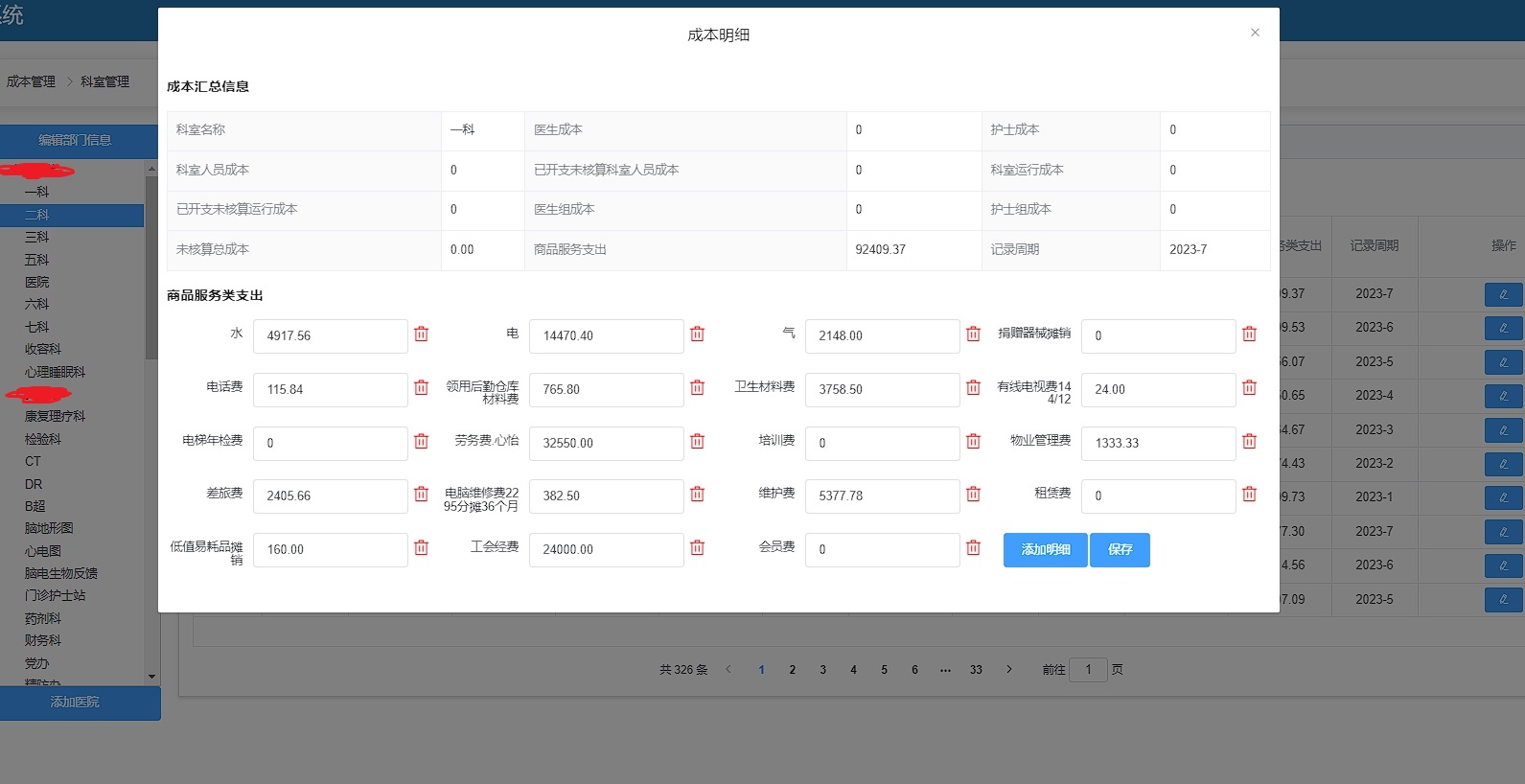Delete the 有线电视费 entry
The height and width of the screenshot is (784, 1525).
coord(1249,388)
